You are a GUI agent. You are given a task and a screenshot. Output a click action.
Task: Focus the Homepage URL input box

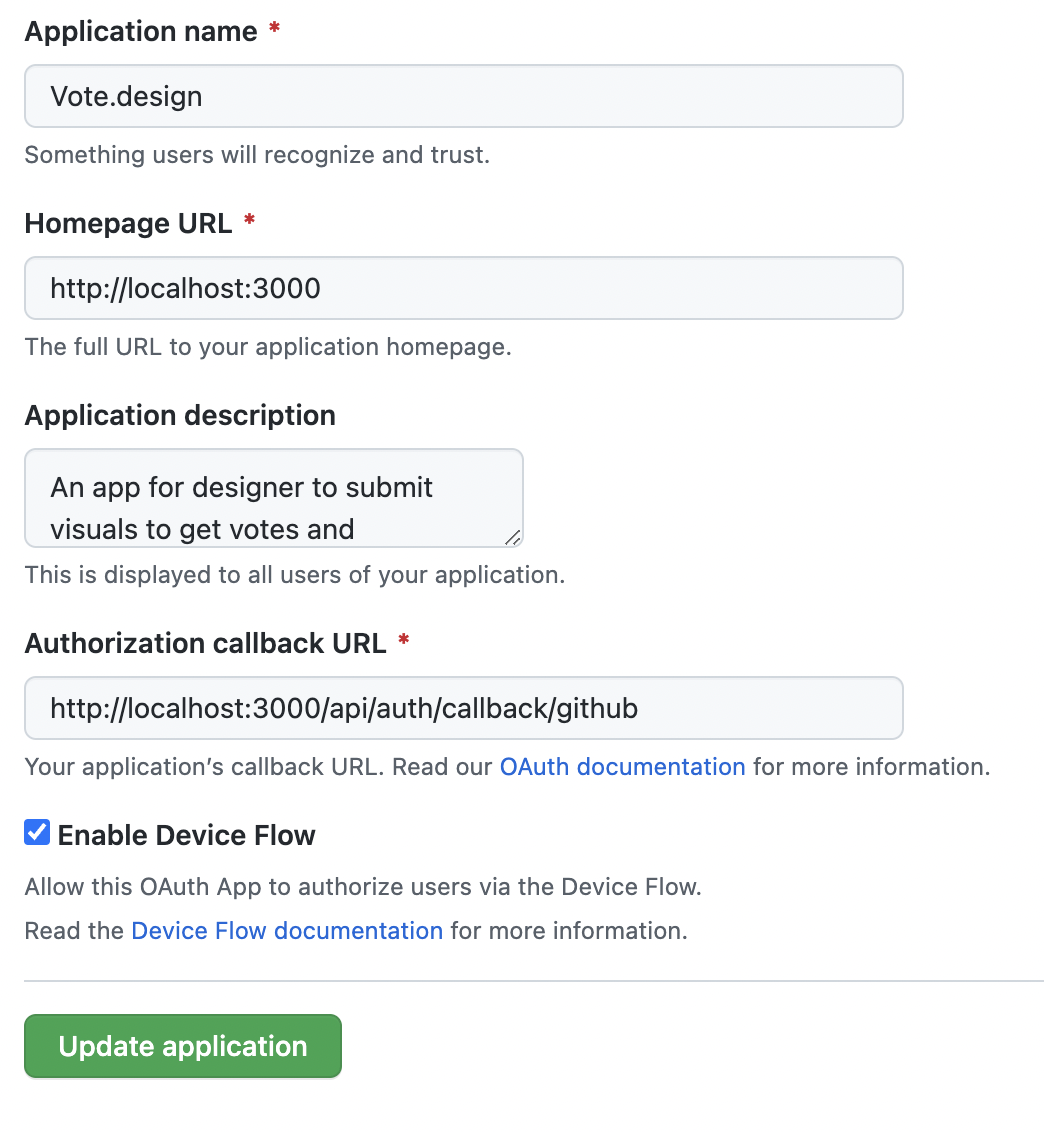point(463,288)
